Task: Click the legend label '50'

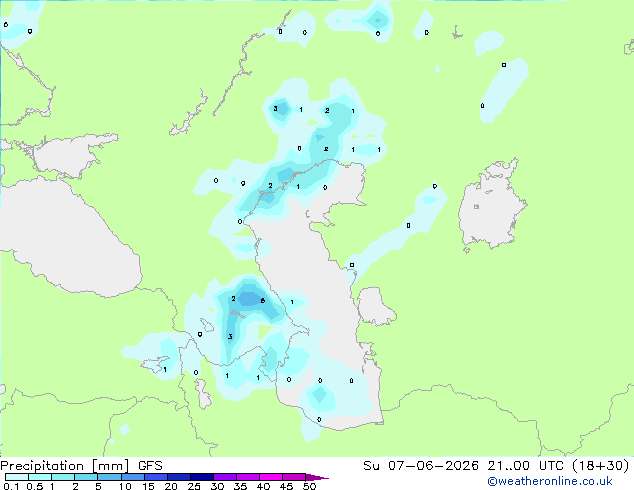Action: pyautogui.click(x=309, y=486)
